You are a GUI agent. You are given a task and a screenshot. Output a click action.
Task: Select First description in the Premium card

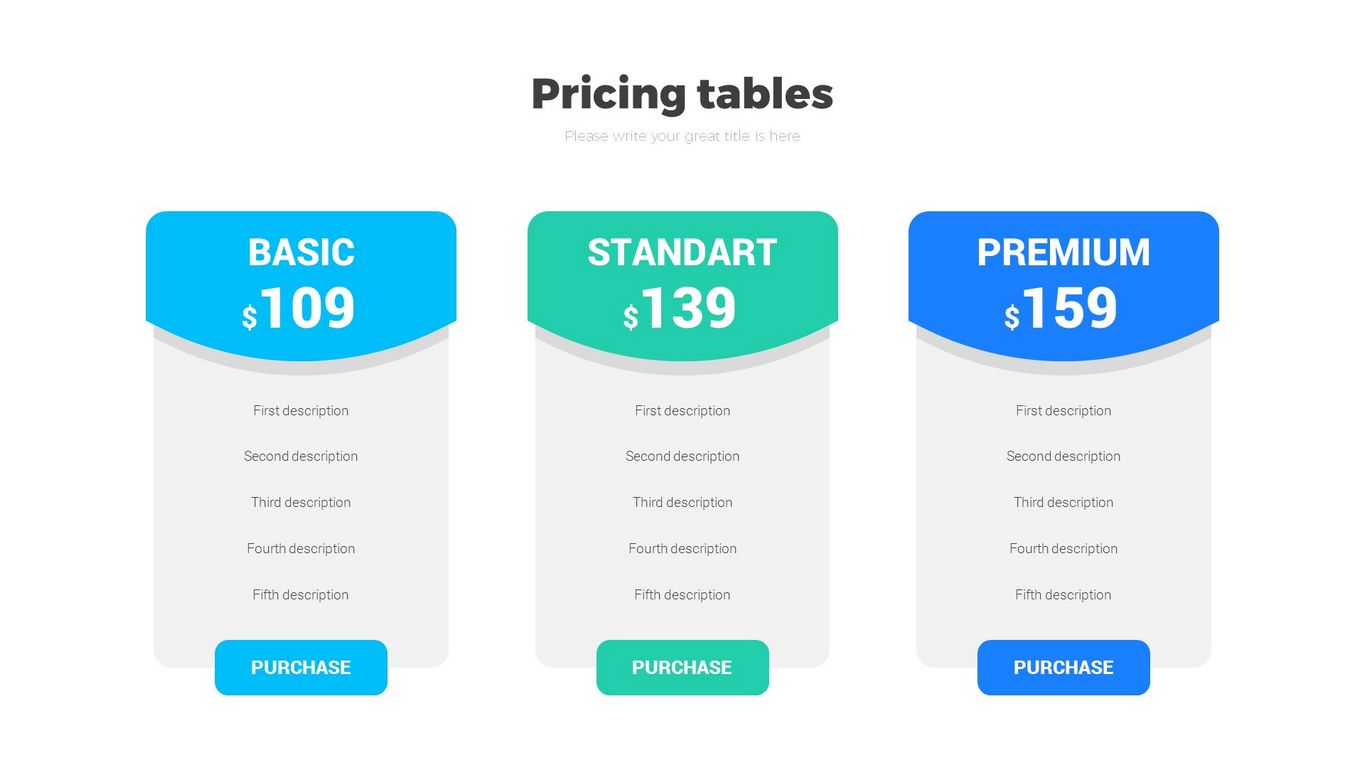click(1063, 410)
